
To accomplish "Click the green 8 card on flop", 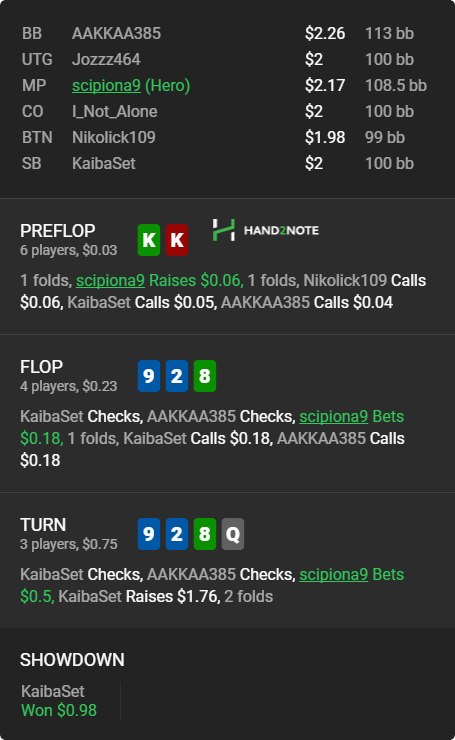I will click(x=205, y=376).
